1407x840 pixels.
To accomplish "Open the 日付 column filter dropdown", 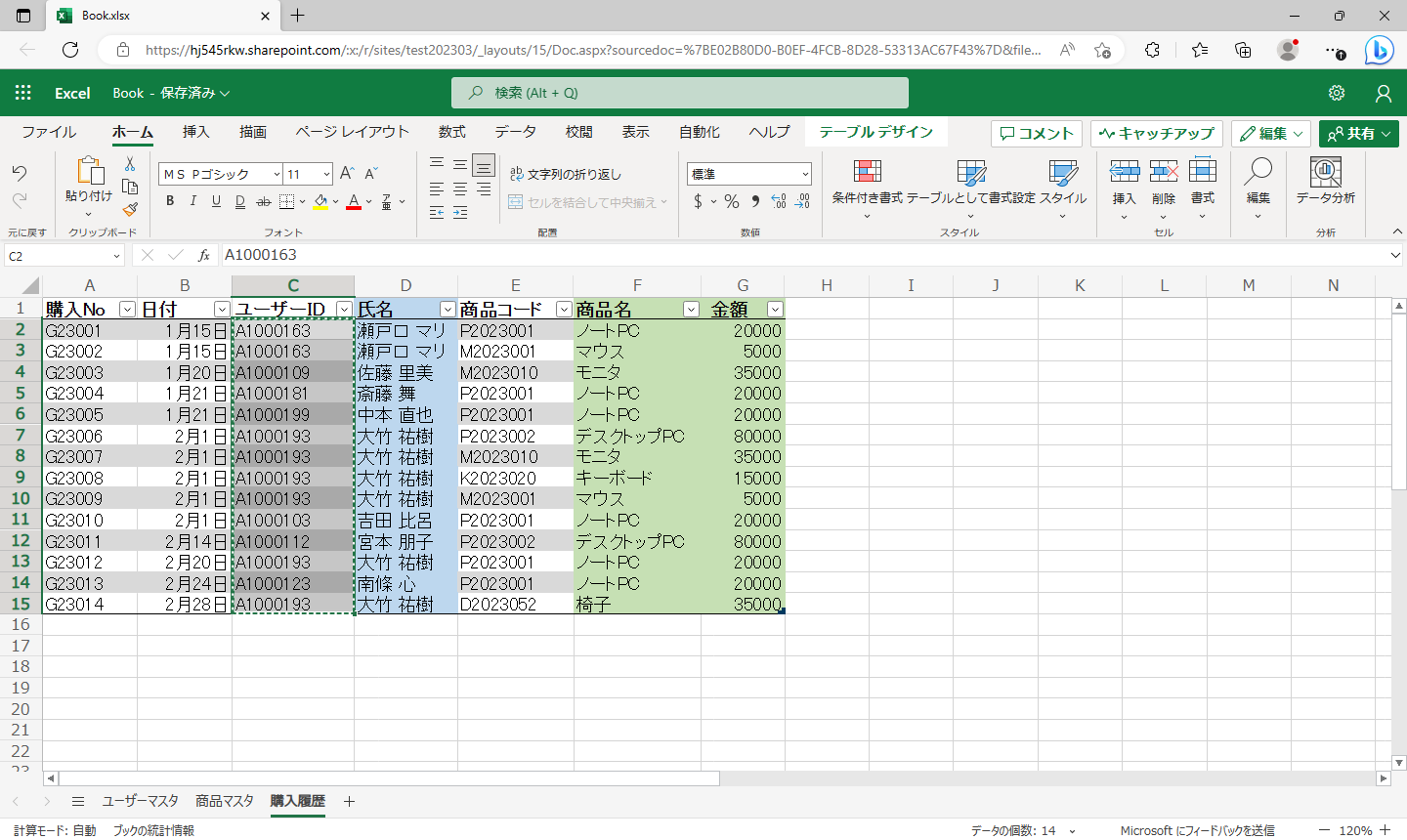I will pyautogui.click(x=222, y=309).
